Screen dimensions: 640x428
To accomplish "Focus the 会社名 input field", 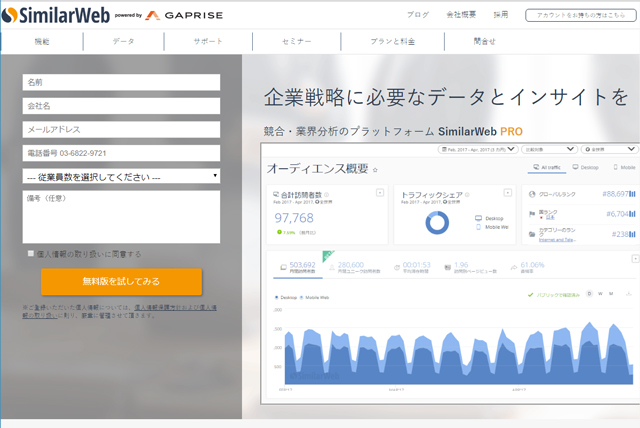I will click(x=121, y=106).
